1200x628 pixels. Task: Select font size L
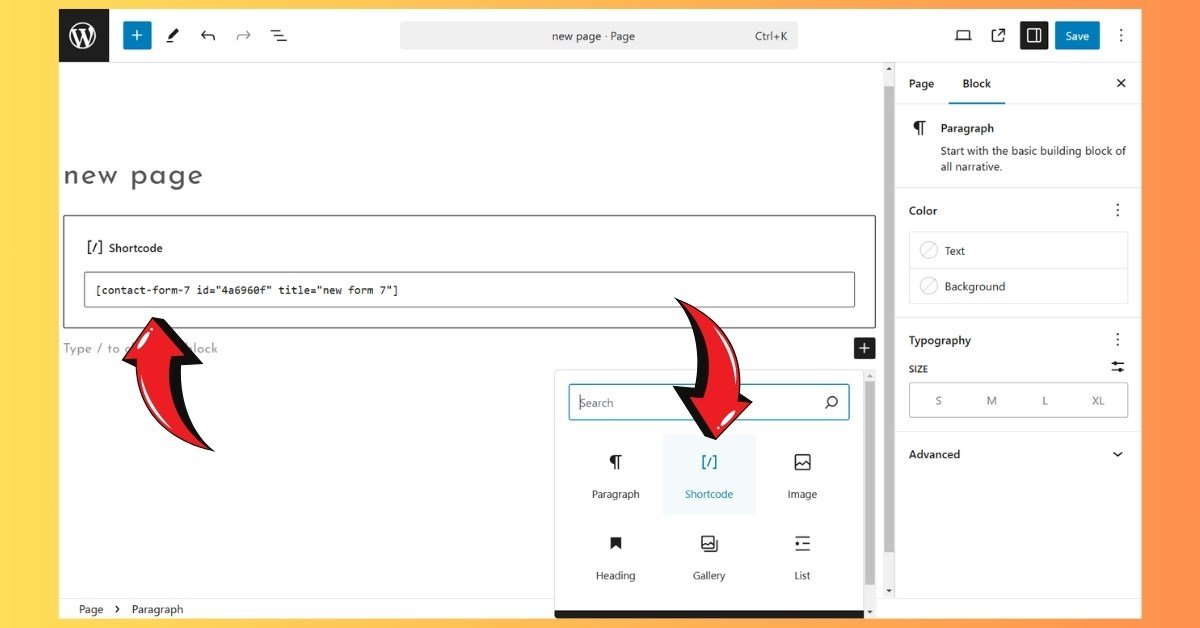point(1045,400)
